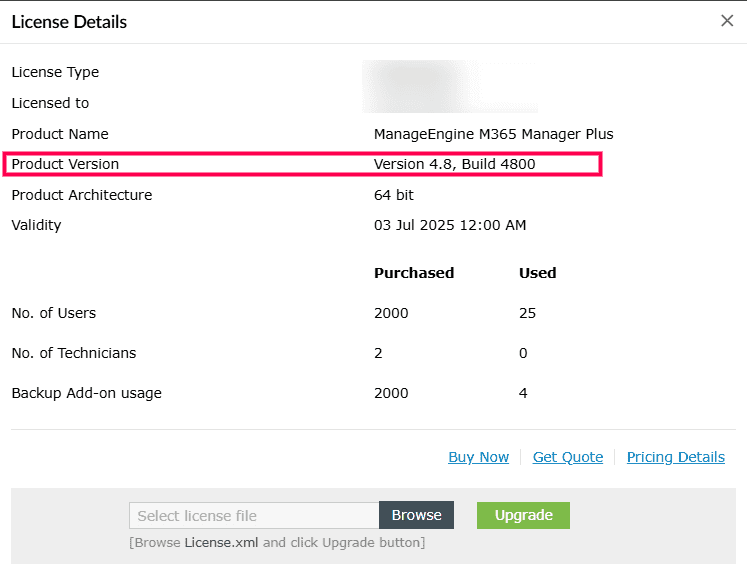Click the No. of Technicians row label
Screen dimensions: 747x575
coord(73,353)
